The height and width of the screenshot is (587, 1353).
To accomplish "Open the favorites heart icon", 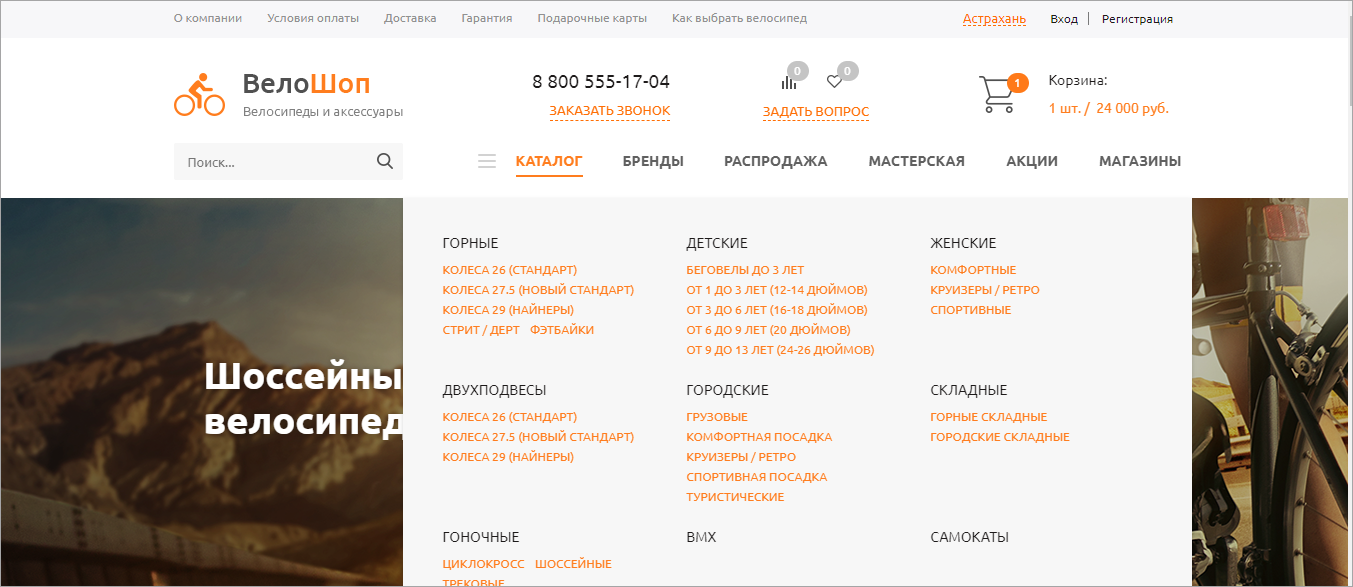I will [834, 82].
